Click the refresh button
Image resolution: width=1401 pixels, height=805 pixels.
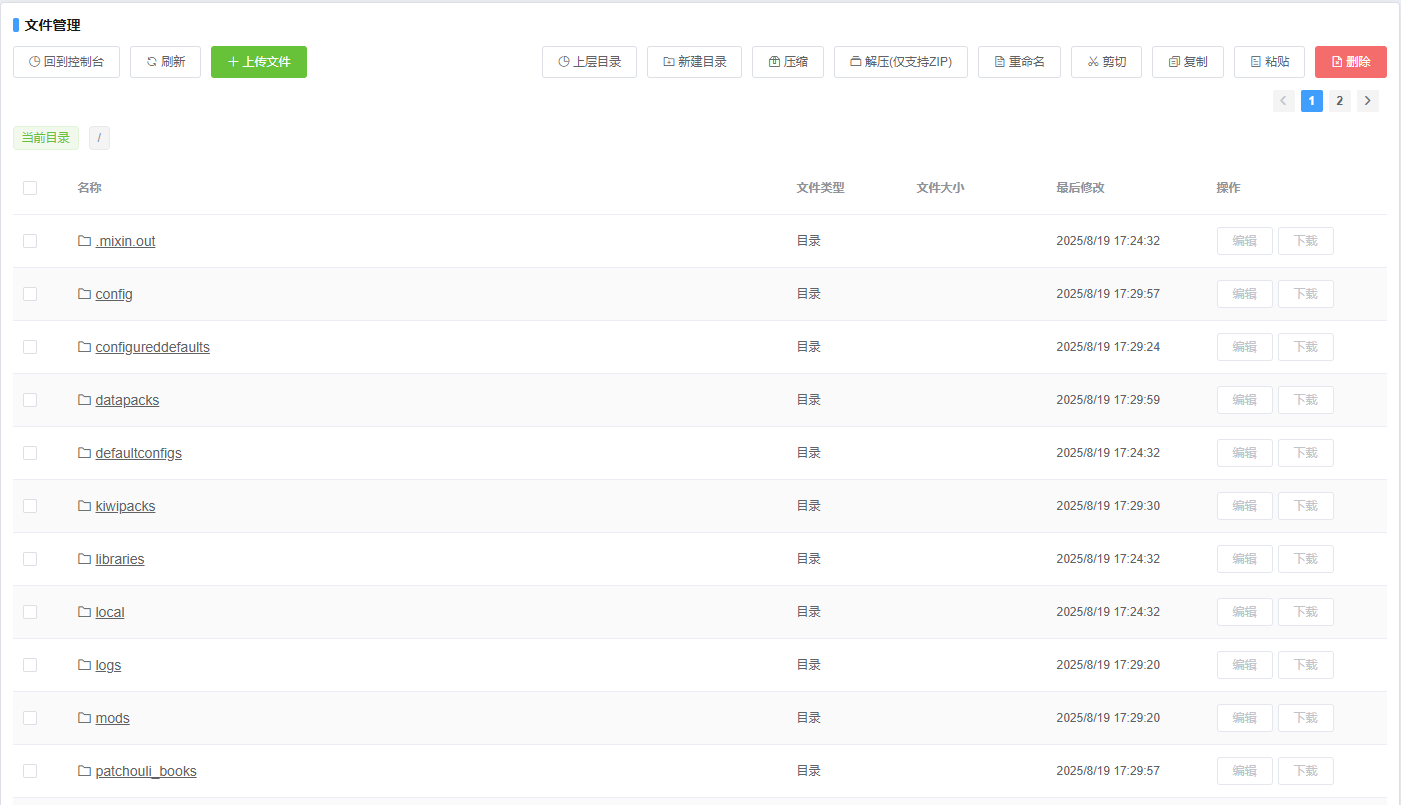coord(165,62)
